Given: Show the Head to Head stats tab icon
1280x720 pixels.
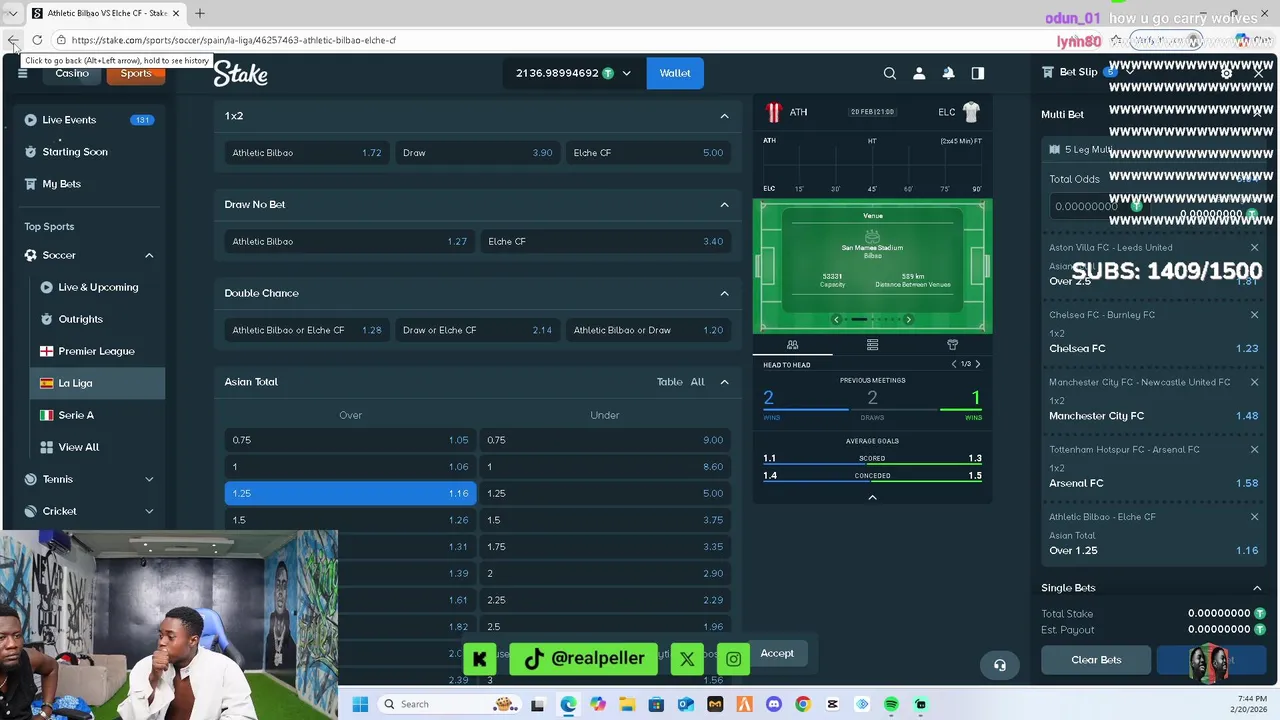Looking at the screenshot, I should (792, 345).
